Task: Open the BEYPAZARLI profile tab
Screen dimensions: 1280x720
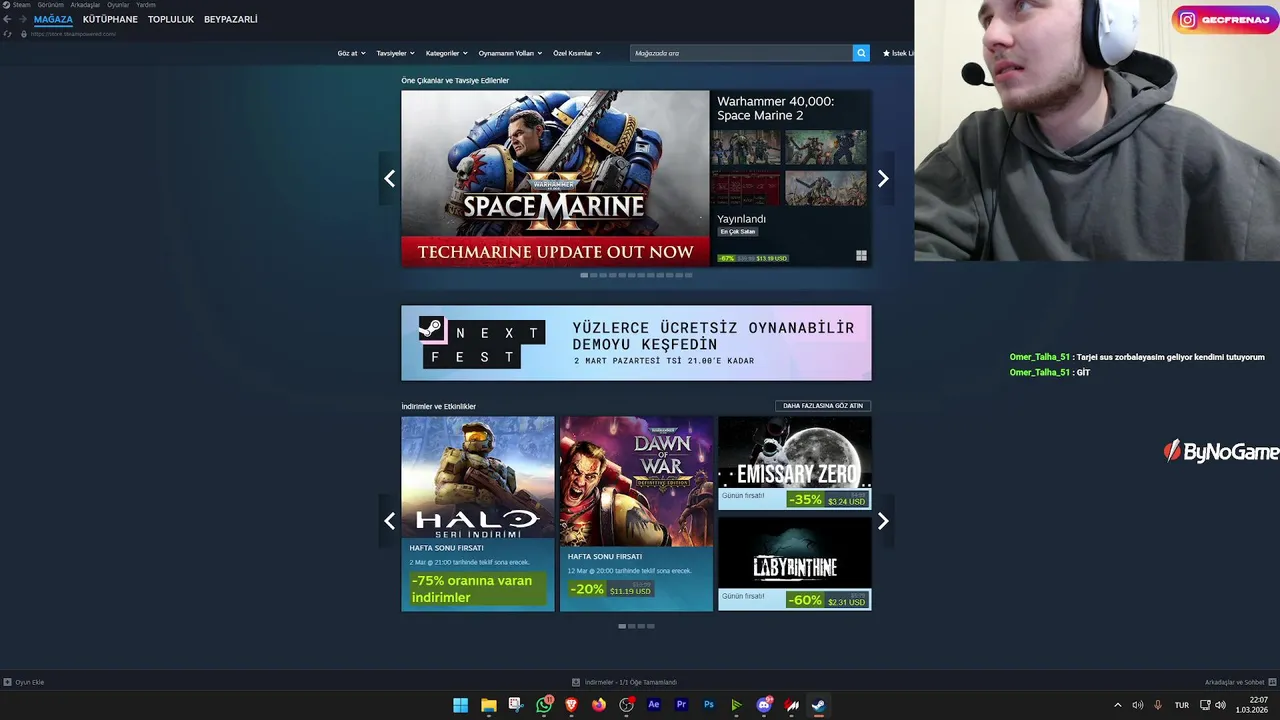Action: pos(231,19)
